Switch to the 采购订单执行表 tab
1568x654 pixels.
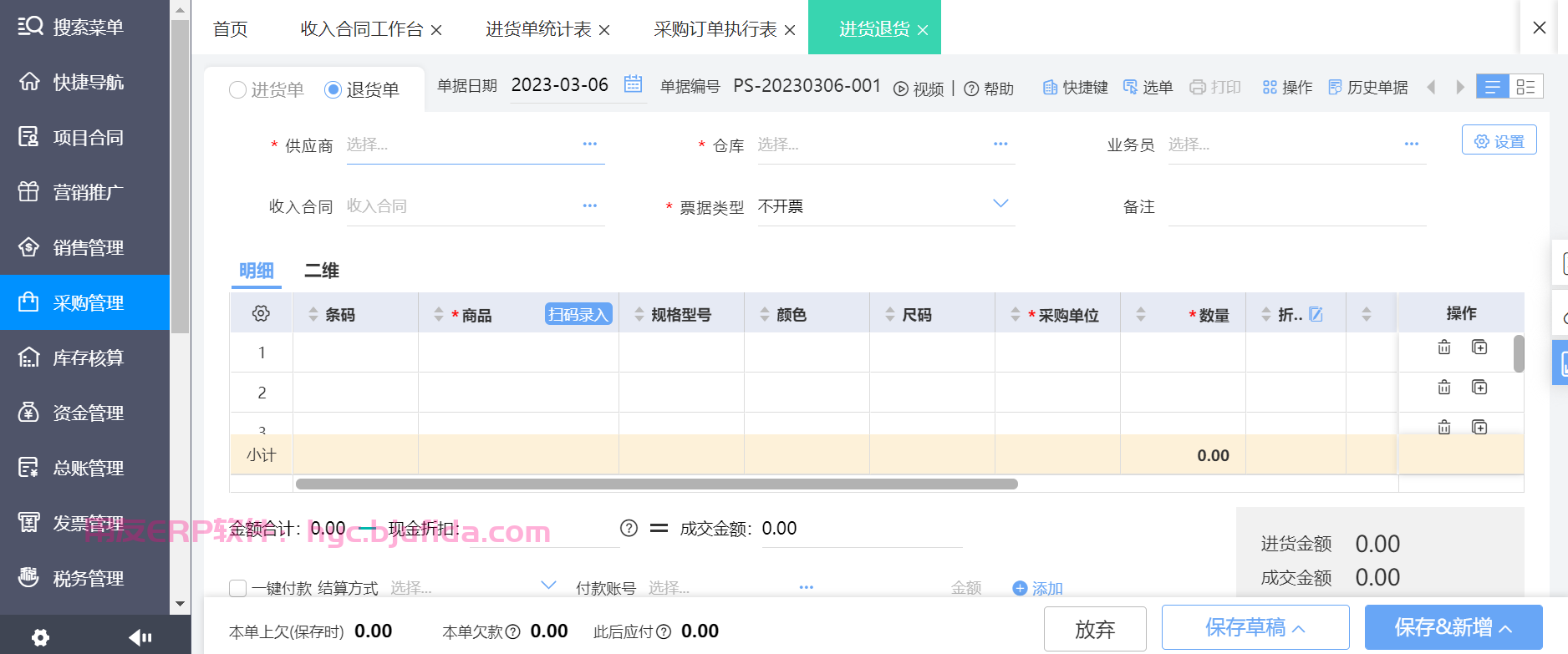pyautogui.click(x=715, y=29)
